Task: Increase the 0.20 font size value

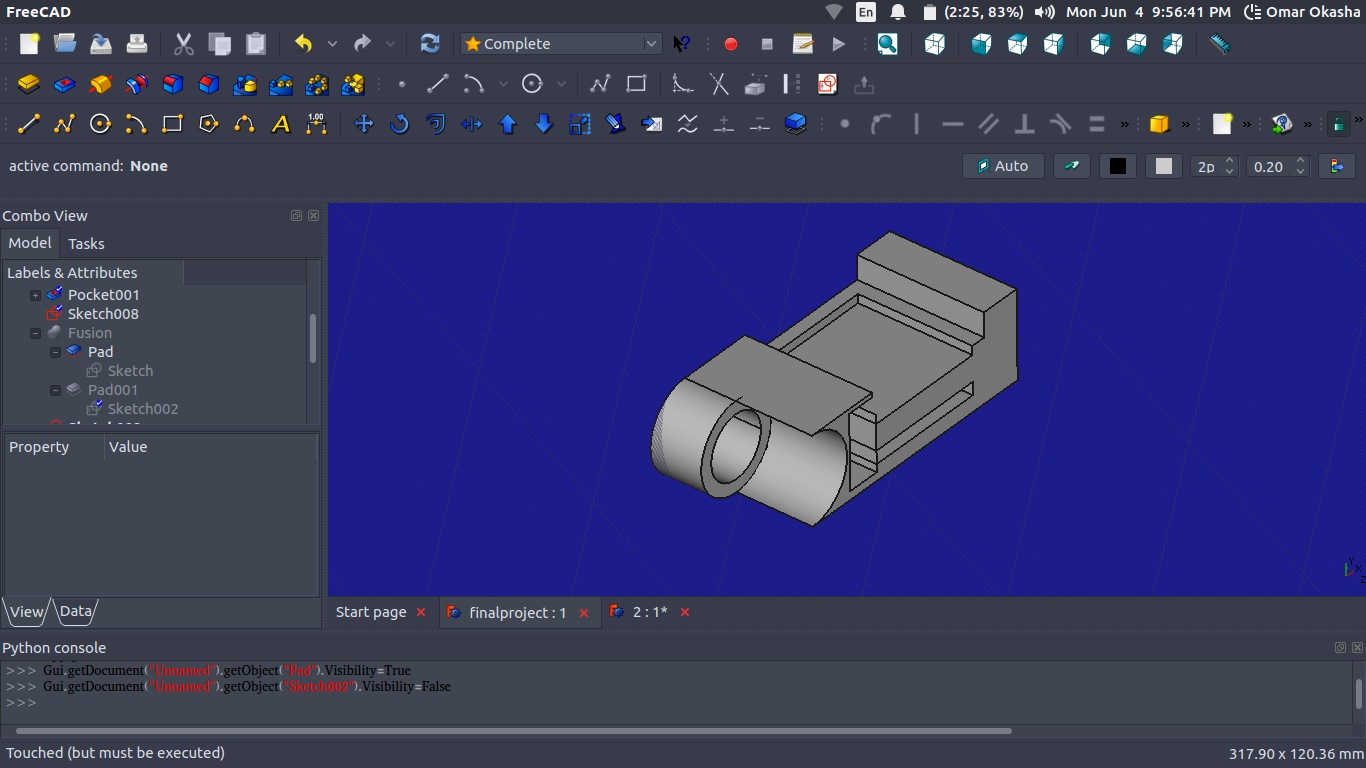Action: click(1300, 161)
